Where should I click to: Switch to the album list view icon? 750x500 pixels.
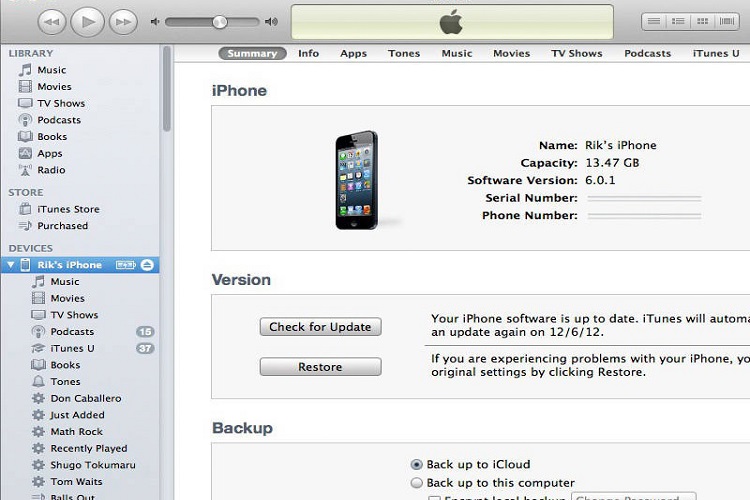(678, 21)
